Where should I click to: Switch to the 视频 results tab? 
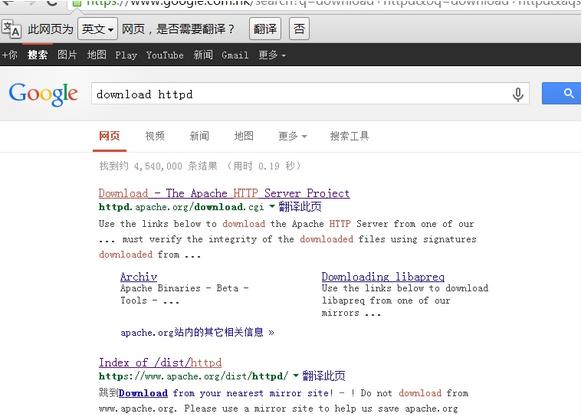pos(155,136)
